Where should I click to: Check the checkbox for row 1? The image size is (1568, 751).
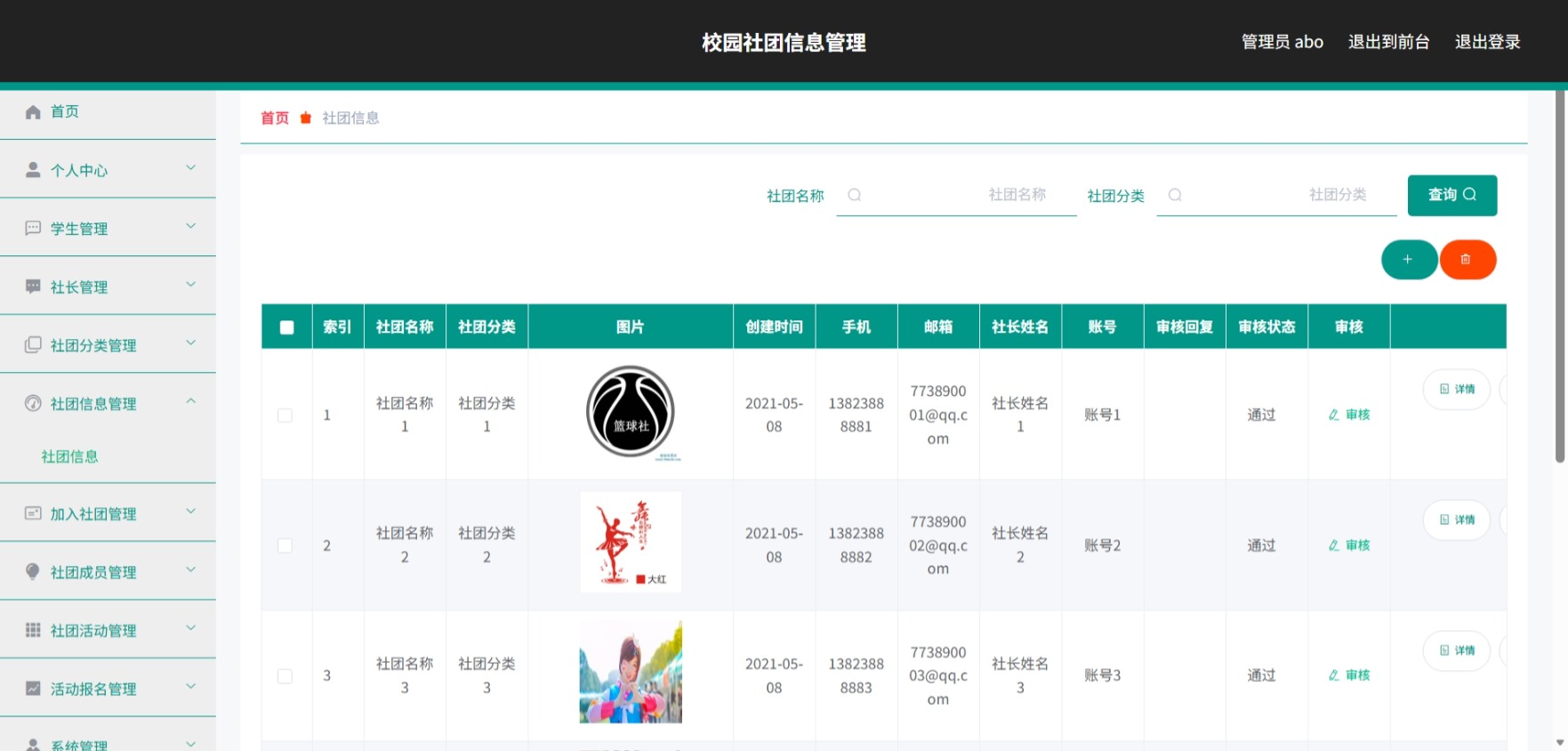pos(285,416)
